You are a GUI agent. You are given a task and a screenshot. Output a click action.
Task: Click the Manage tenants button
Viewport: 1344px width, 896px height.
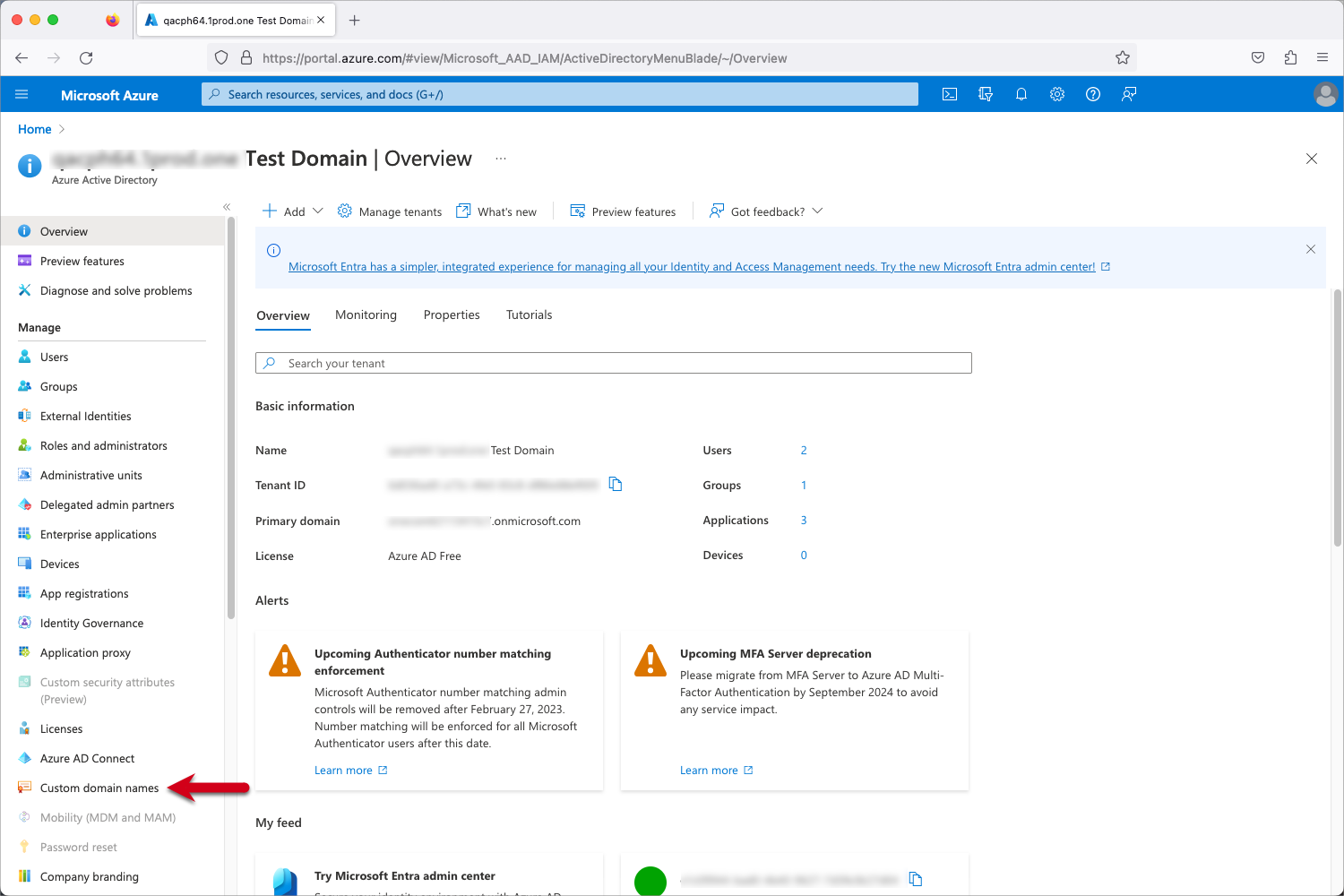390,211
